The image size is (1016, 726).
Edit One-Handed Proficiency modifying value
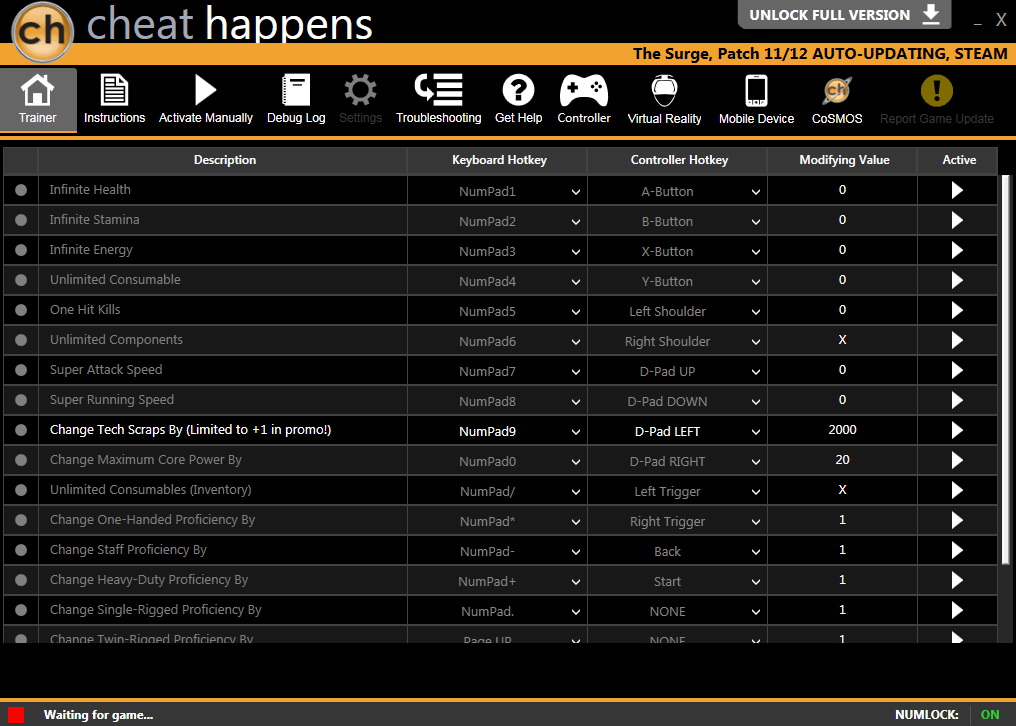point(842,520)
